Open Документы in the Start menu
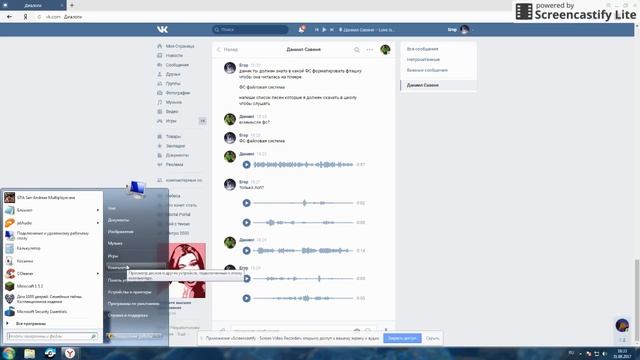This screenshot has height=360, width=640. pos(118,220)
